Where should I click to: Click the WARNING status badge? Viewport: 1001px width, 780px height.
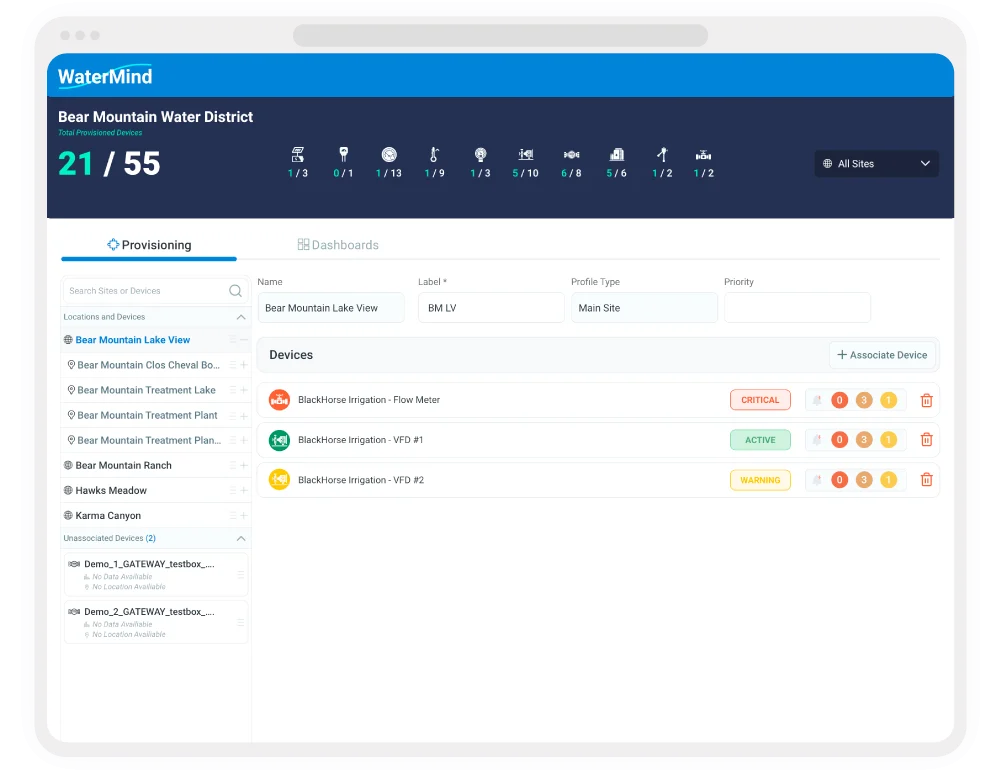(760, 480)
